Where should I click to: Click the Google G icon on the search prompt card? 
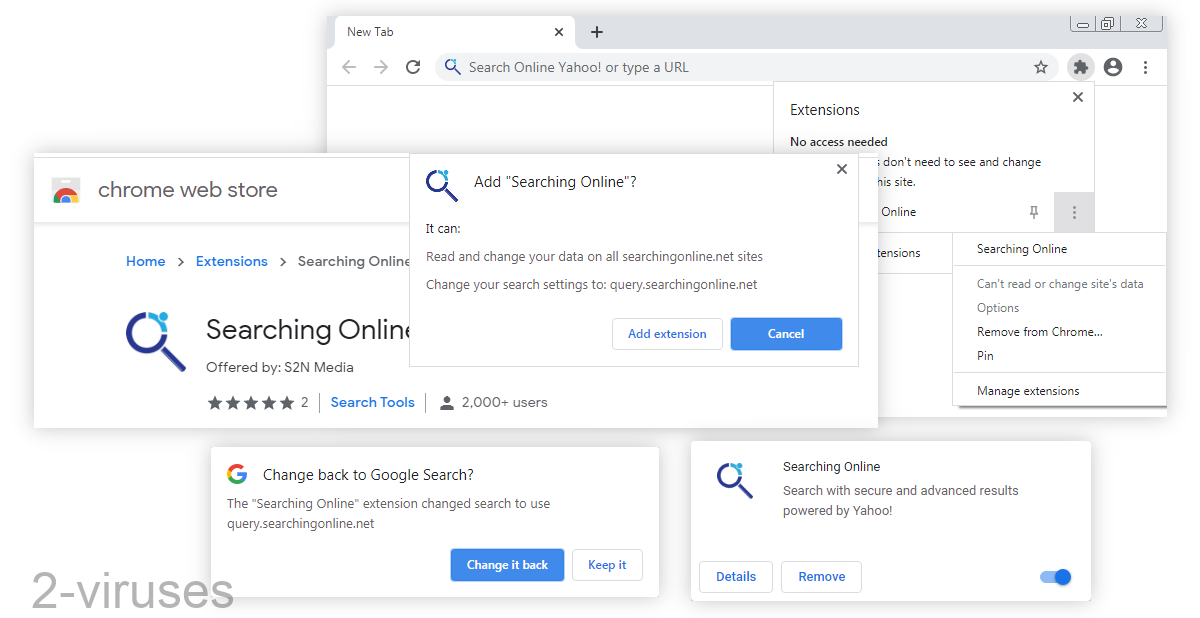(x=237, y=474)
